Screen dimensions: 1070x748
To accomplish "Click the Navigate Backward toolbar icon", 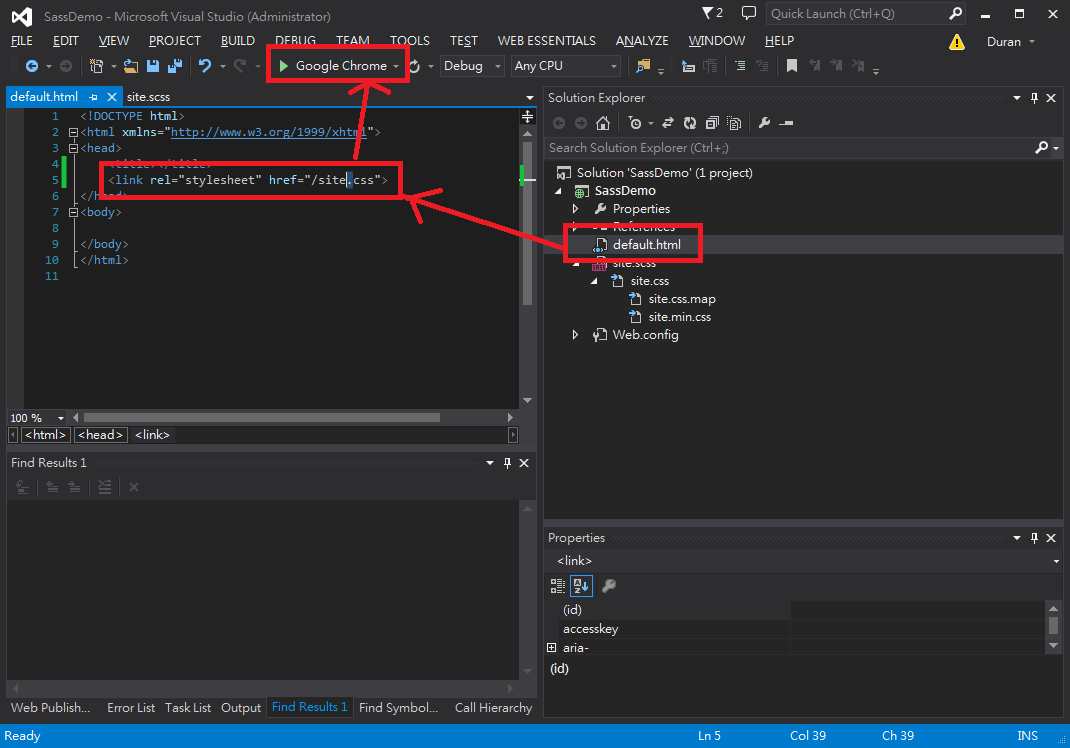I will point(31,66).
